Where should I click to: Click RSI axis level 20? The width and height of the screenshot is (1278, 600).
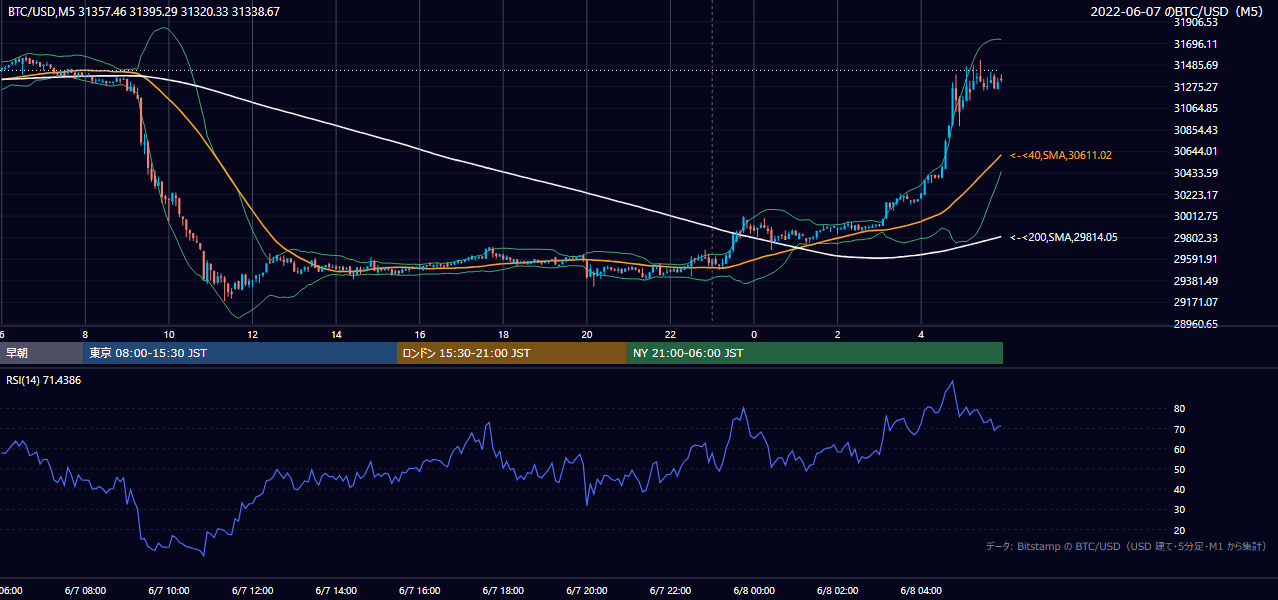pos(1180,530)
